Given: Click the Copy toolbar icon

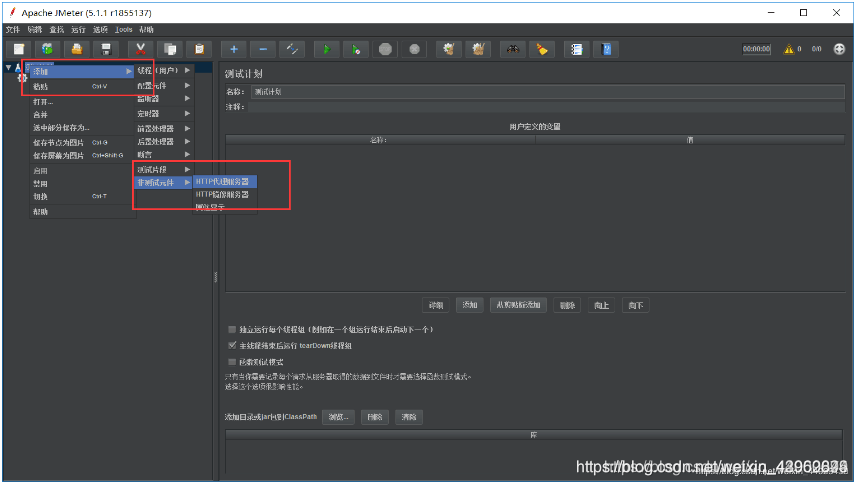Looking at the screenshot, I should [170, 49].
